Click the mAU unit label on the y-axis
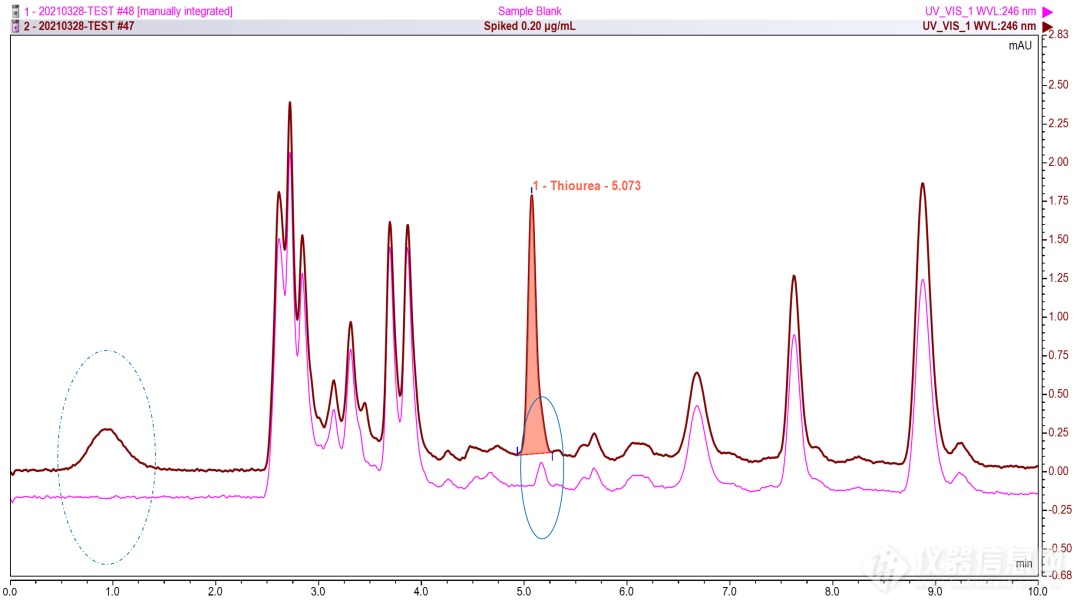This screenshot has height=607, width=1080. 1019,46
